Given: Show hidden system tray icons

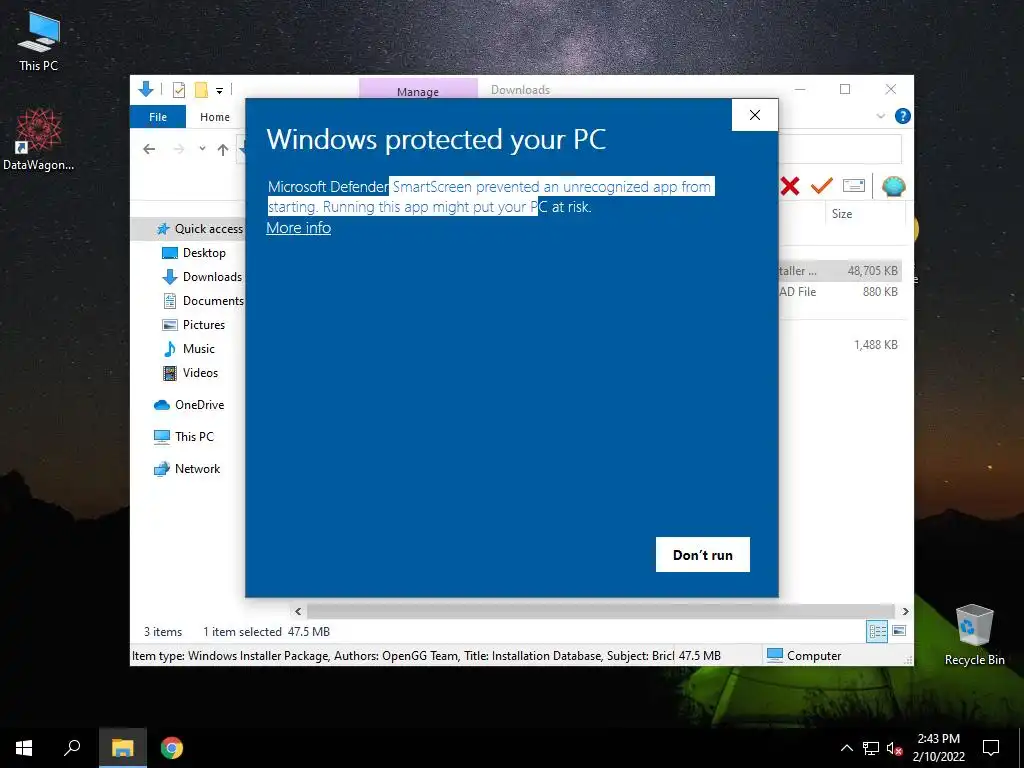Looking at the screenshot, I should [846, 748].
